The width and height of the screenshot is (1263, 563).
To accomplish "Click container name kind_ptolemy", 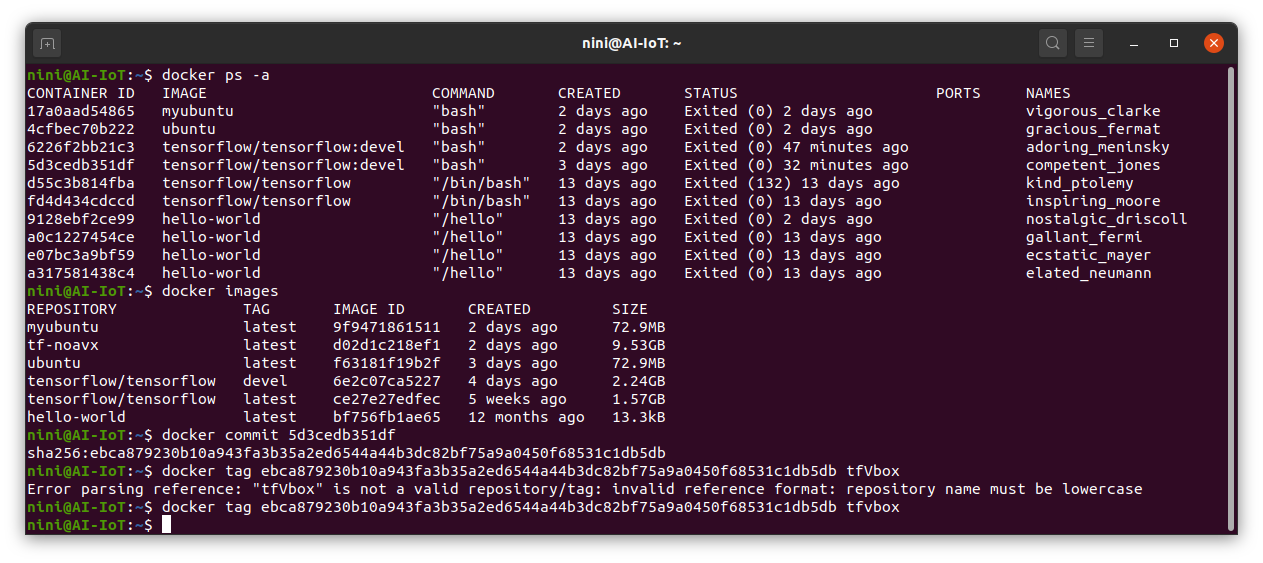I will coord(1080,183).
